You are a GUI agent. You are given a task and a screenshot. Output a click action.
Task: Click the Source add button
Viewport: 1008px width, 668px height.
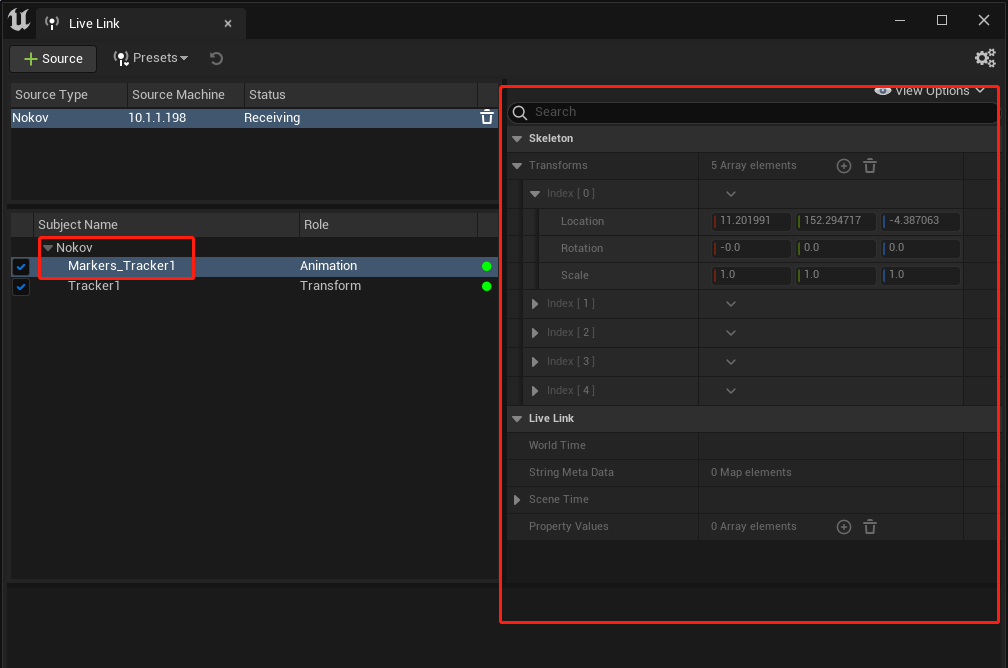tap(53, 59)
